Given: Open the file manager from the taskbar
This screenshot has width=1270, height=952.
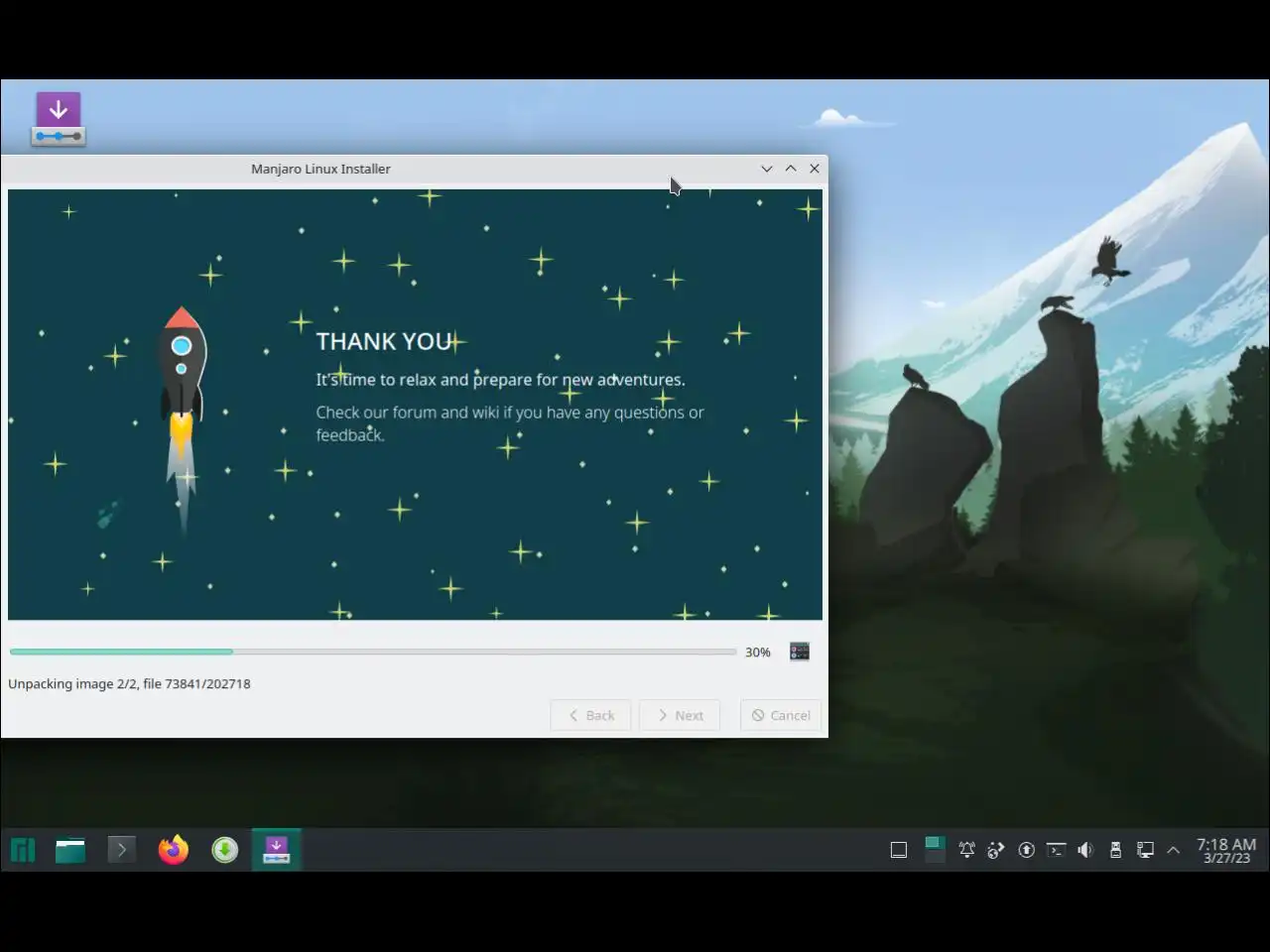Looking at the screenshot, I should coord(70,850).
